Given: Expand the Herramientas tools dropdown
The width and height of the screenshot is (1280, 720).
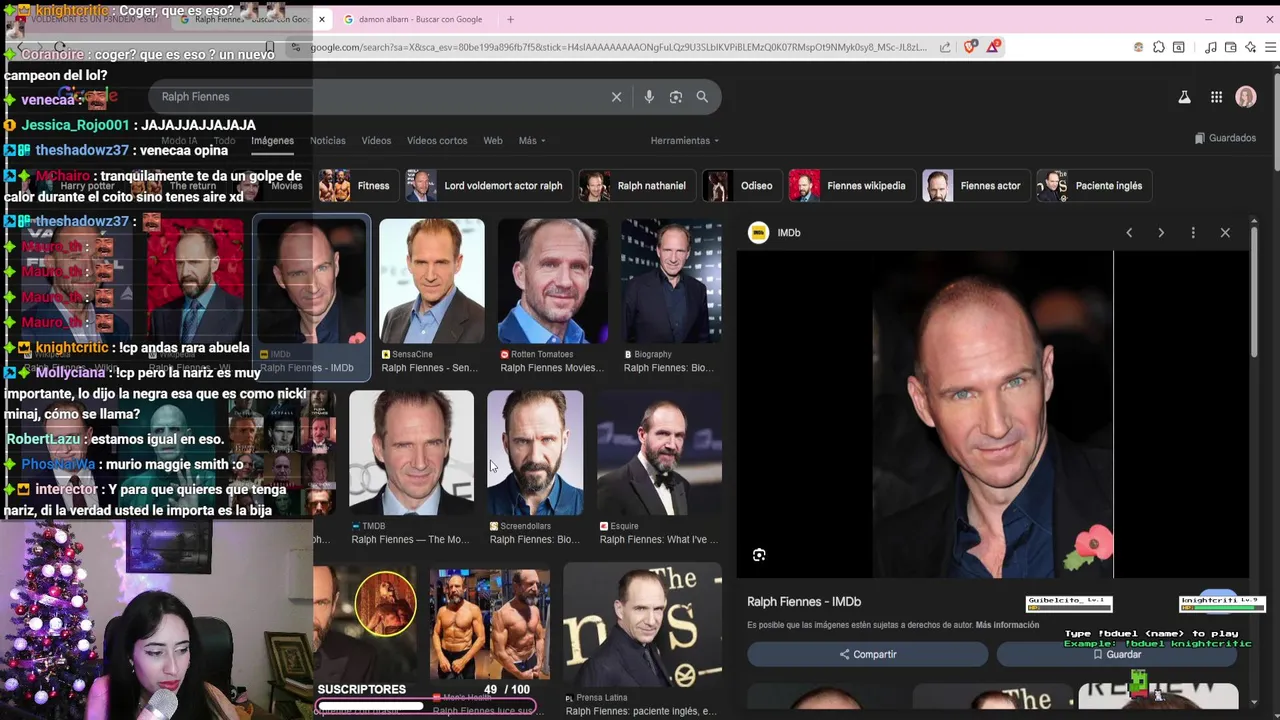Looking at the screenshot, I should [x=685, y=141].
